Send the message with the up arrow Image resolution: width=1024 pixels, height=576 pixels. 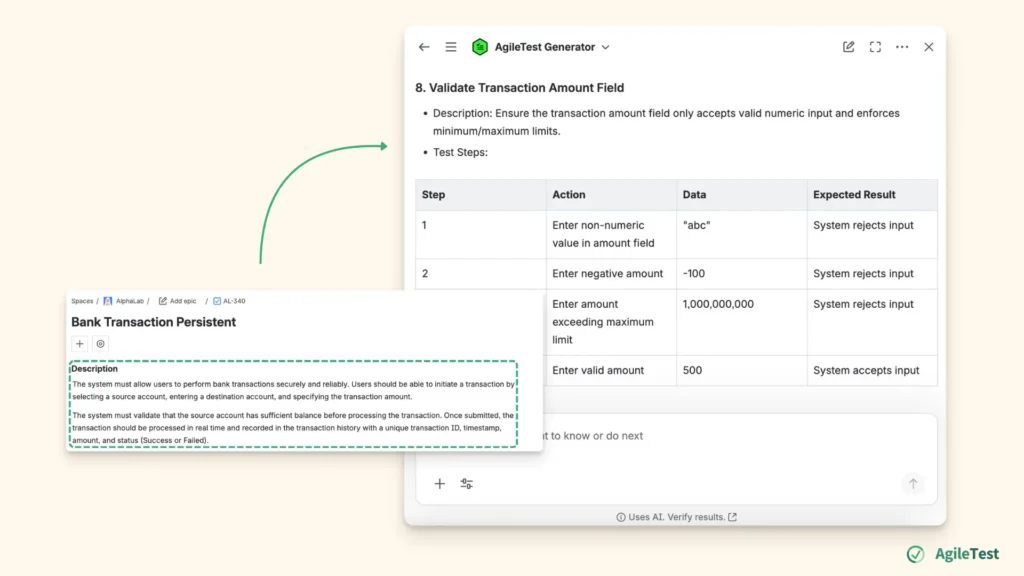point(913,484)
